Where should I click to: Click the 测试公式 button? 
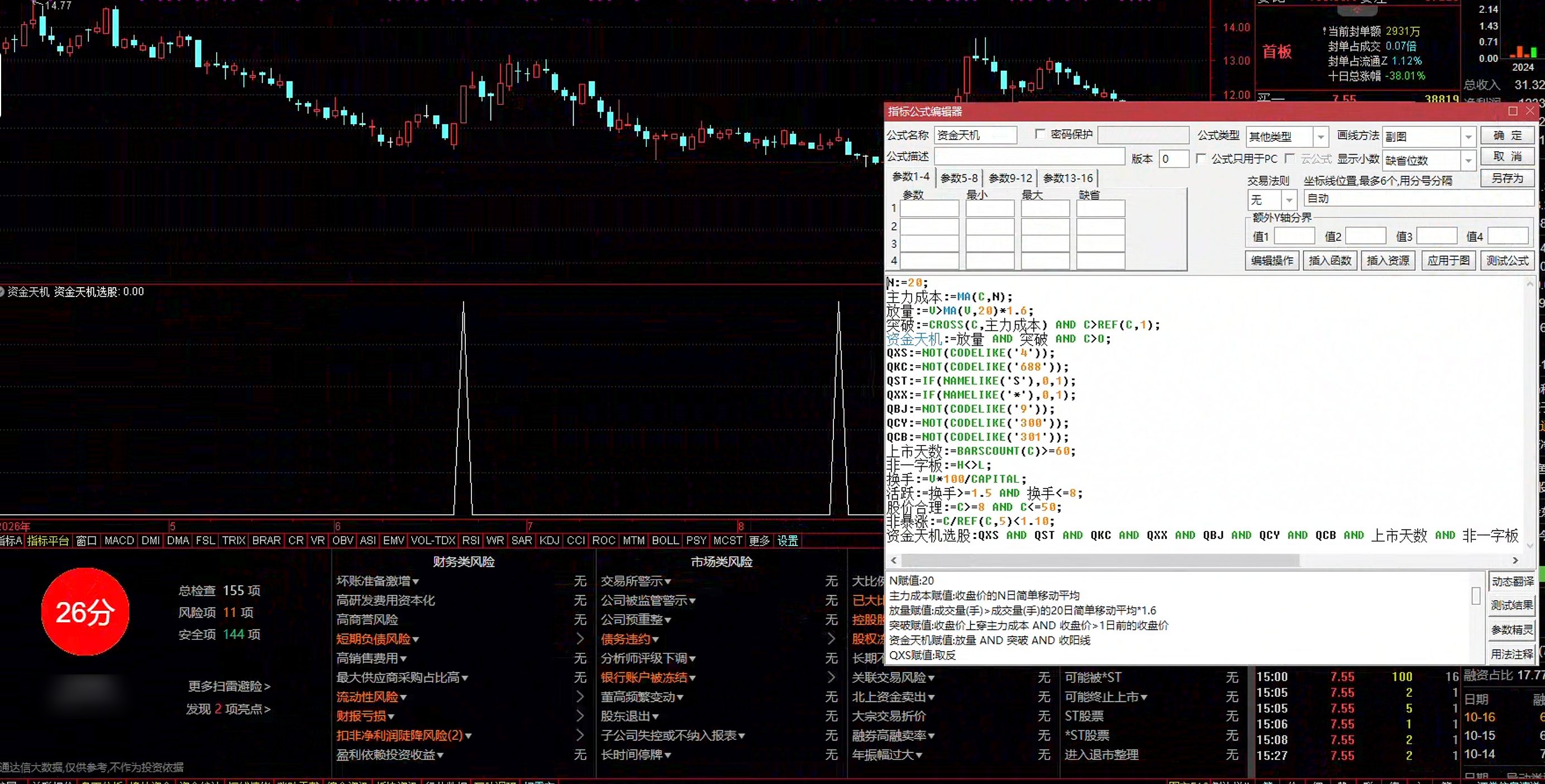1507,260
